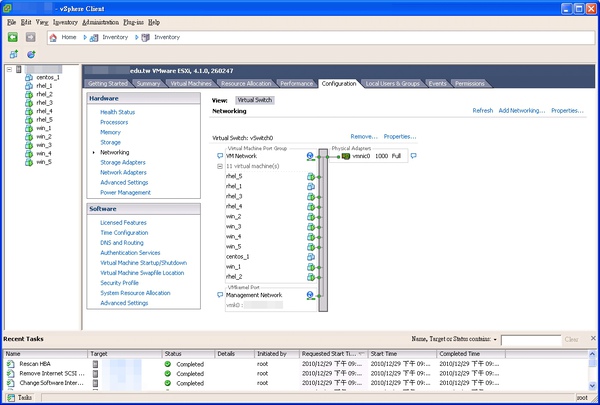Click the Virtual Switch view button

(x=254, y=100)
